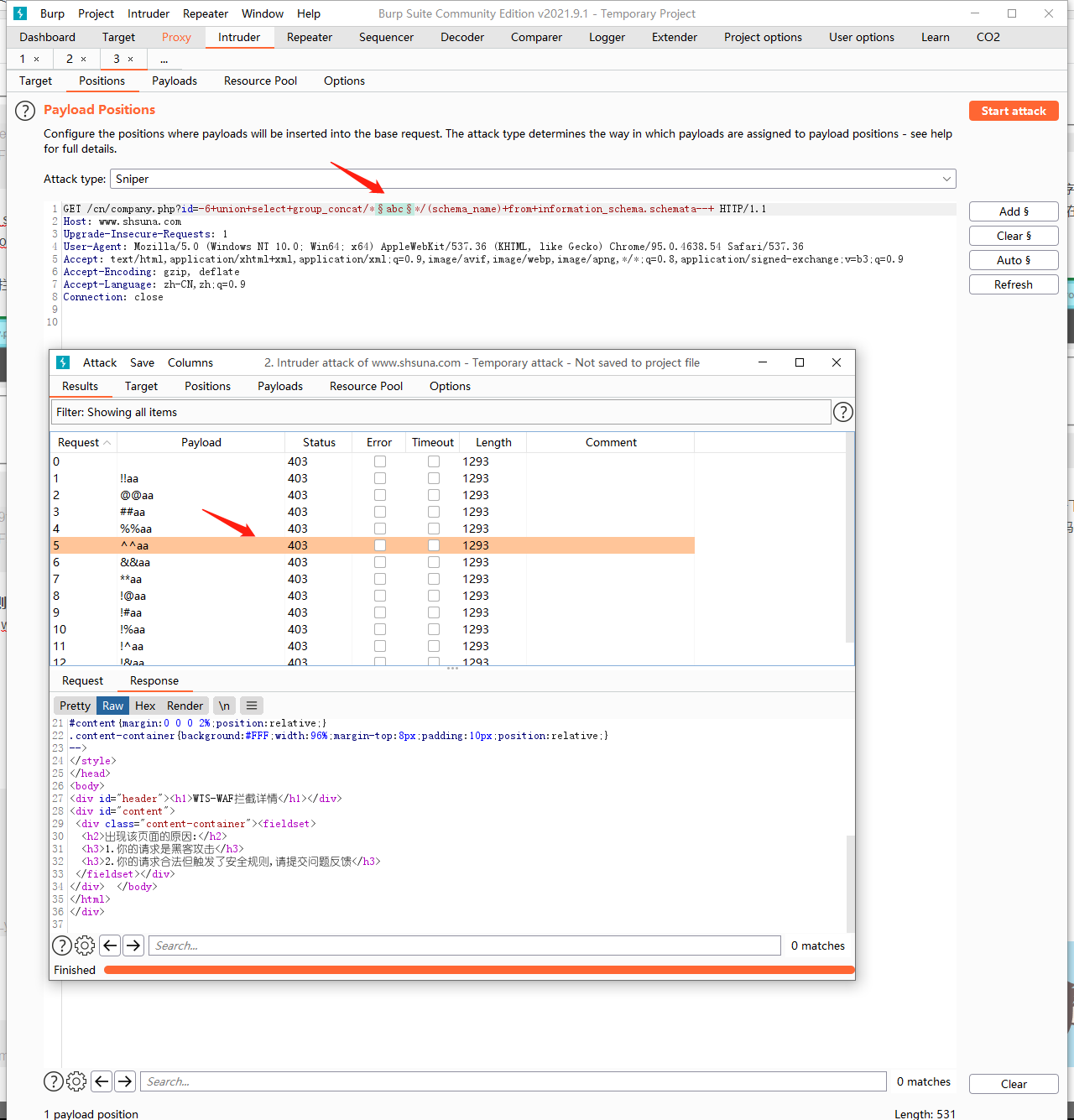This screenshot has height=1120, width=1074.
Task: Add a new Intruder tab with the ... button
Action: [164, 59]
